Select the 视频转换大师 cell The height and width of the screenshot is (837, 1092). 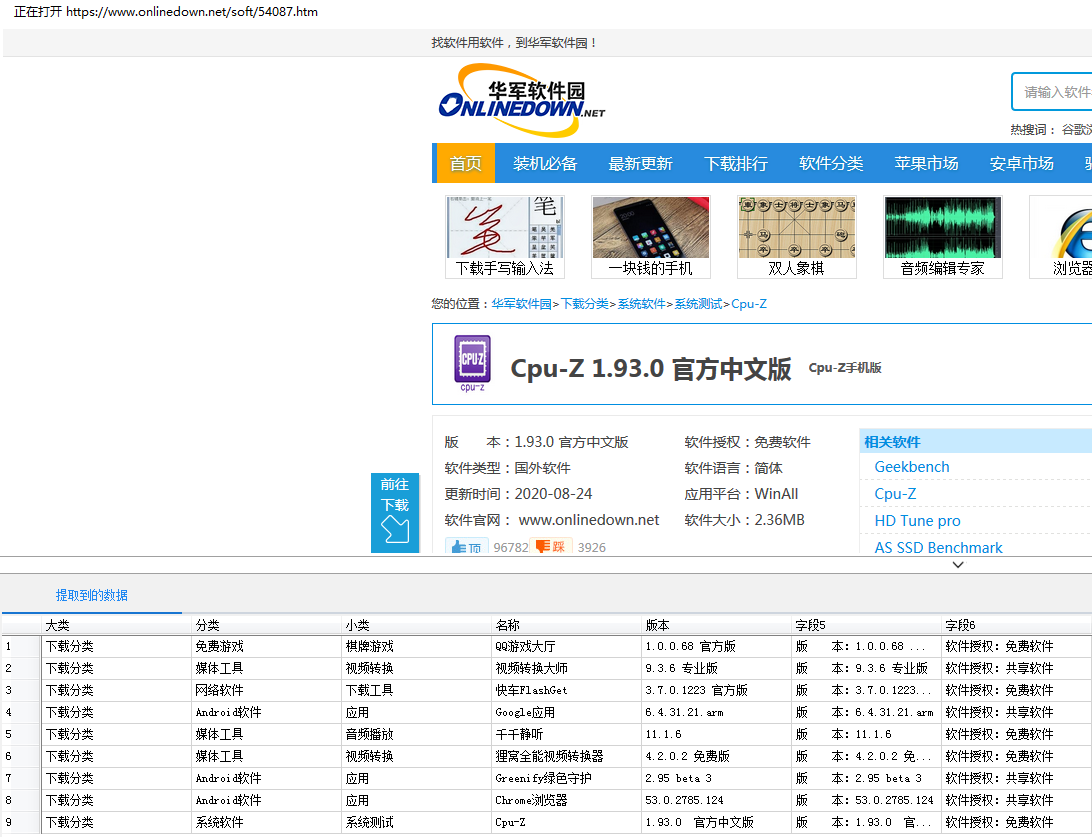[567, 668]
